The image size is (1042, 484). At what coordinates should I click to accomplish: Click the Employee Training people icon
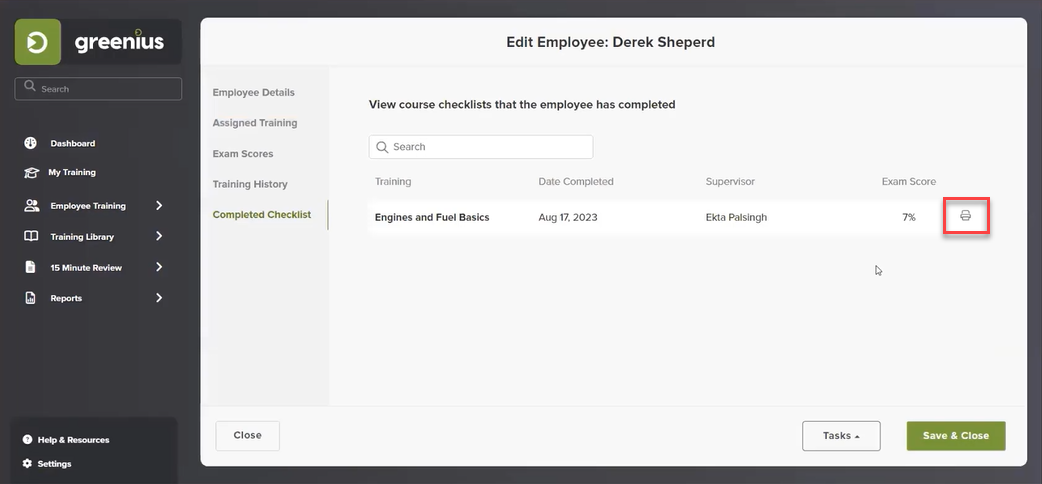tap(31, 205)
